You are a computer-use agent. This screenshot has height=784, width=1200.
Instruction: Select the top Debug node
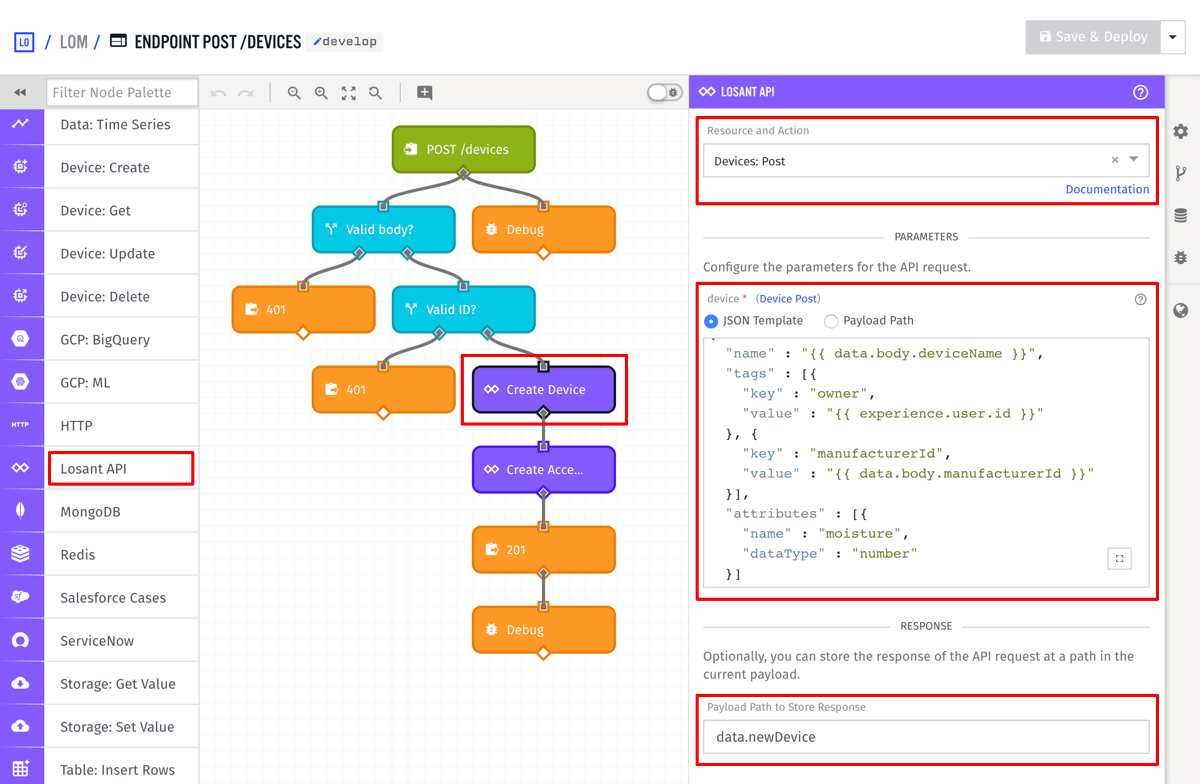point(544,229)
